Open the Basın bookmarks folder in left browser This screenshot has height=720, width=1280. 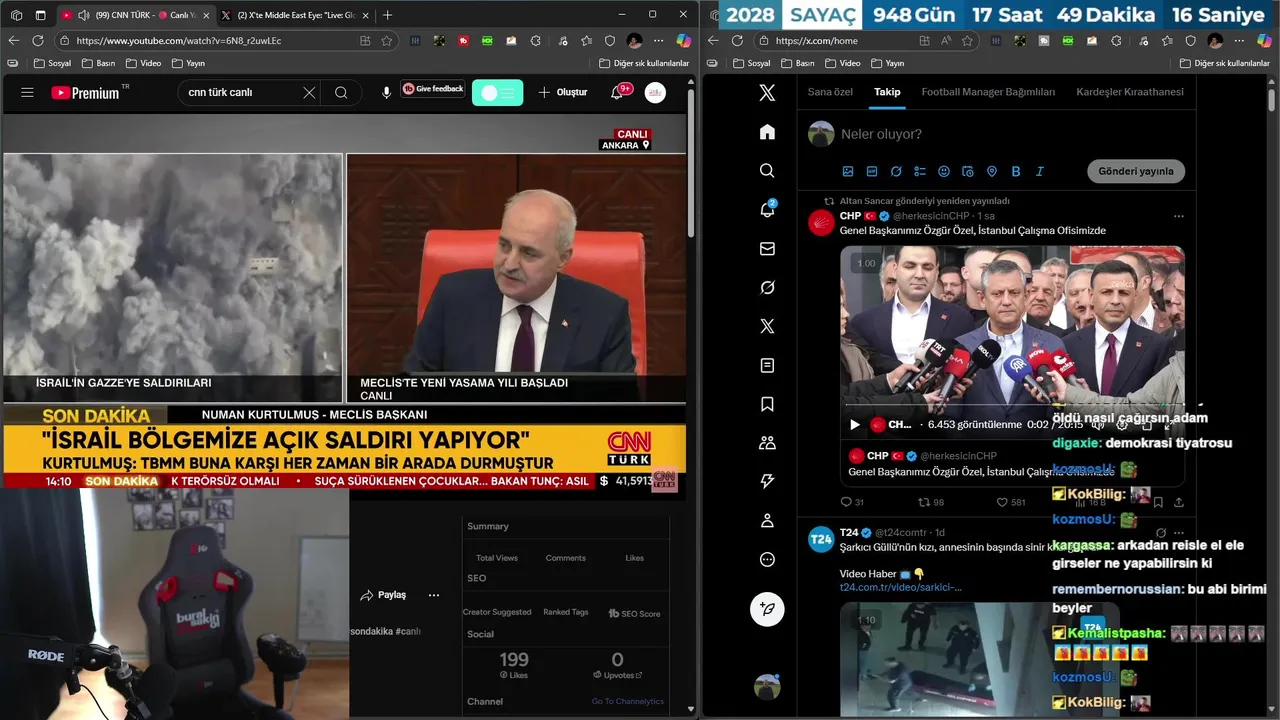98,63
